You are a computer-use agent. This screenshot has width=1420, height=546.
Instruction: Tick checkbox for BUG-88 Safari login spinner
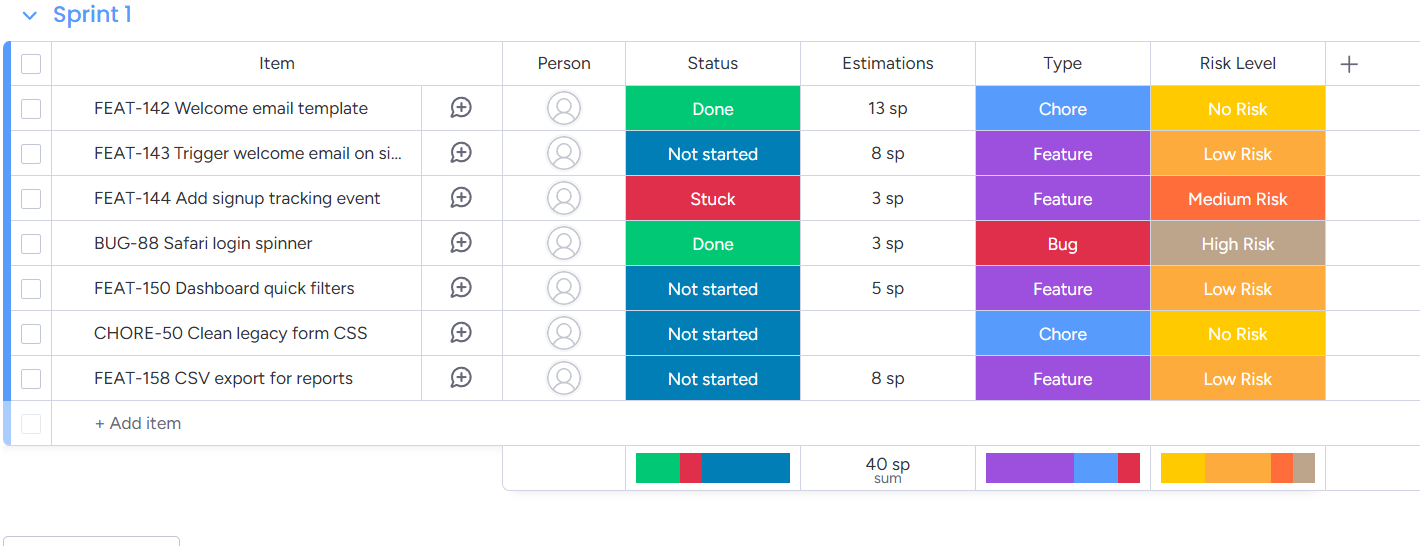[31, 243]
